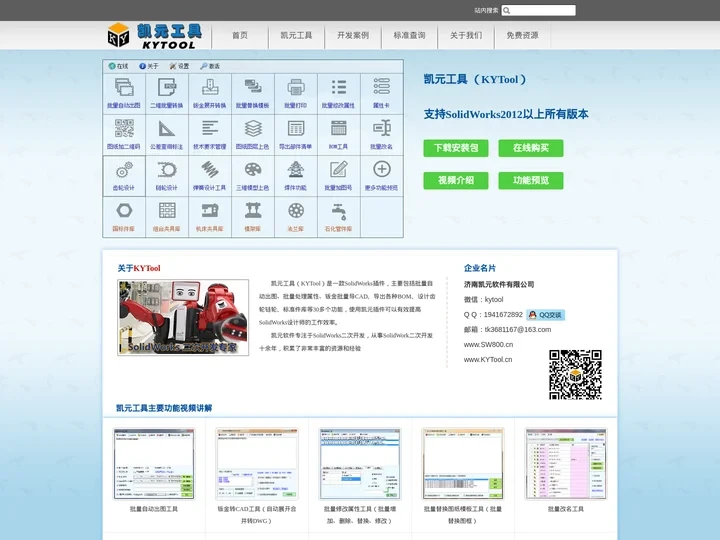Screen dimensions: 720x540
Task: Open the 批量自动出图工具 video thumbnail
Action: point(154,464)
